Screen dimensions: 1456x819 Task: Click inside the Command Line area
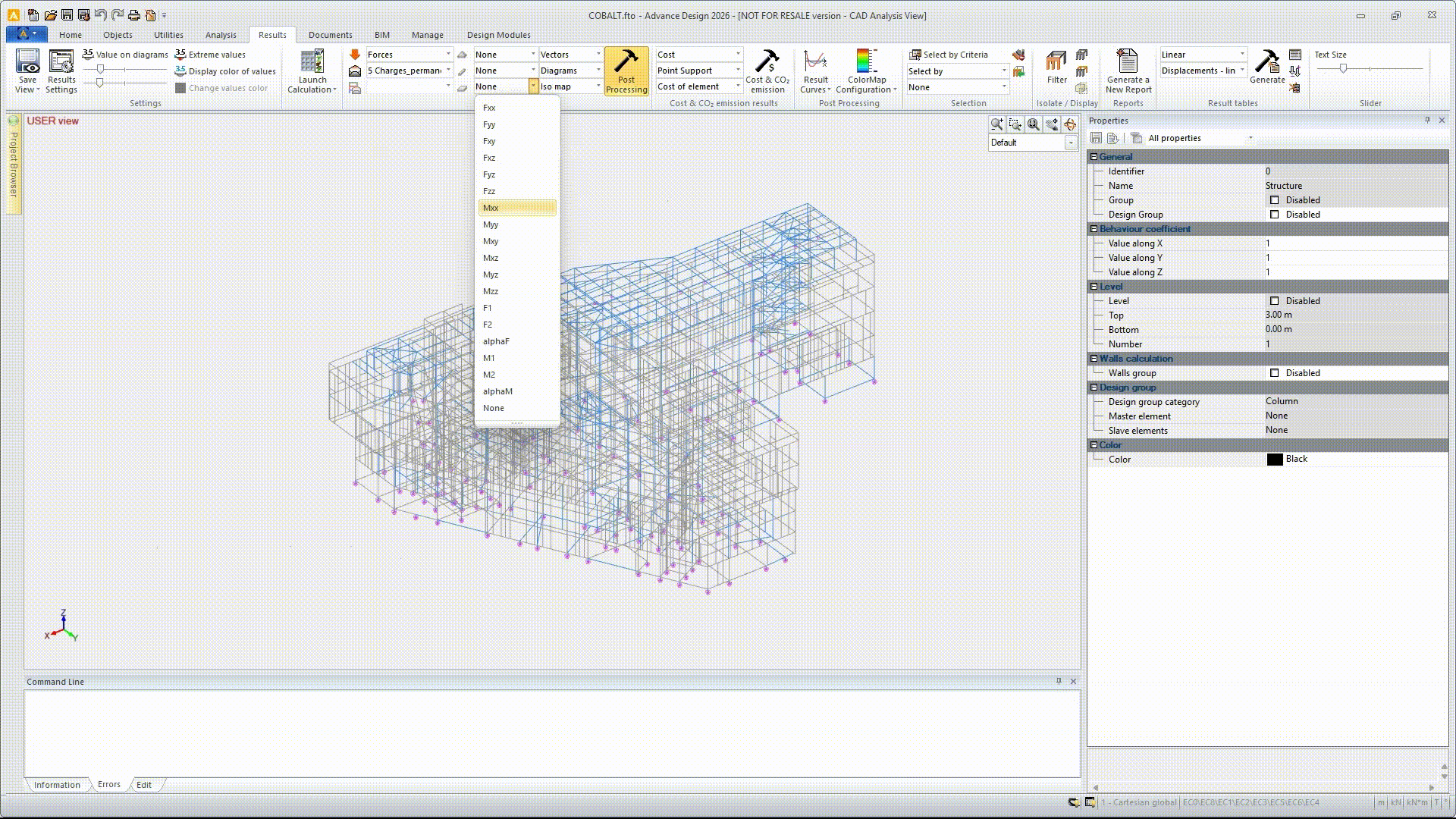coord(552,733)
